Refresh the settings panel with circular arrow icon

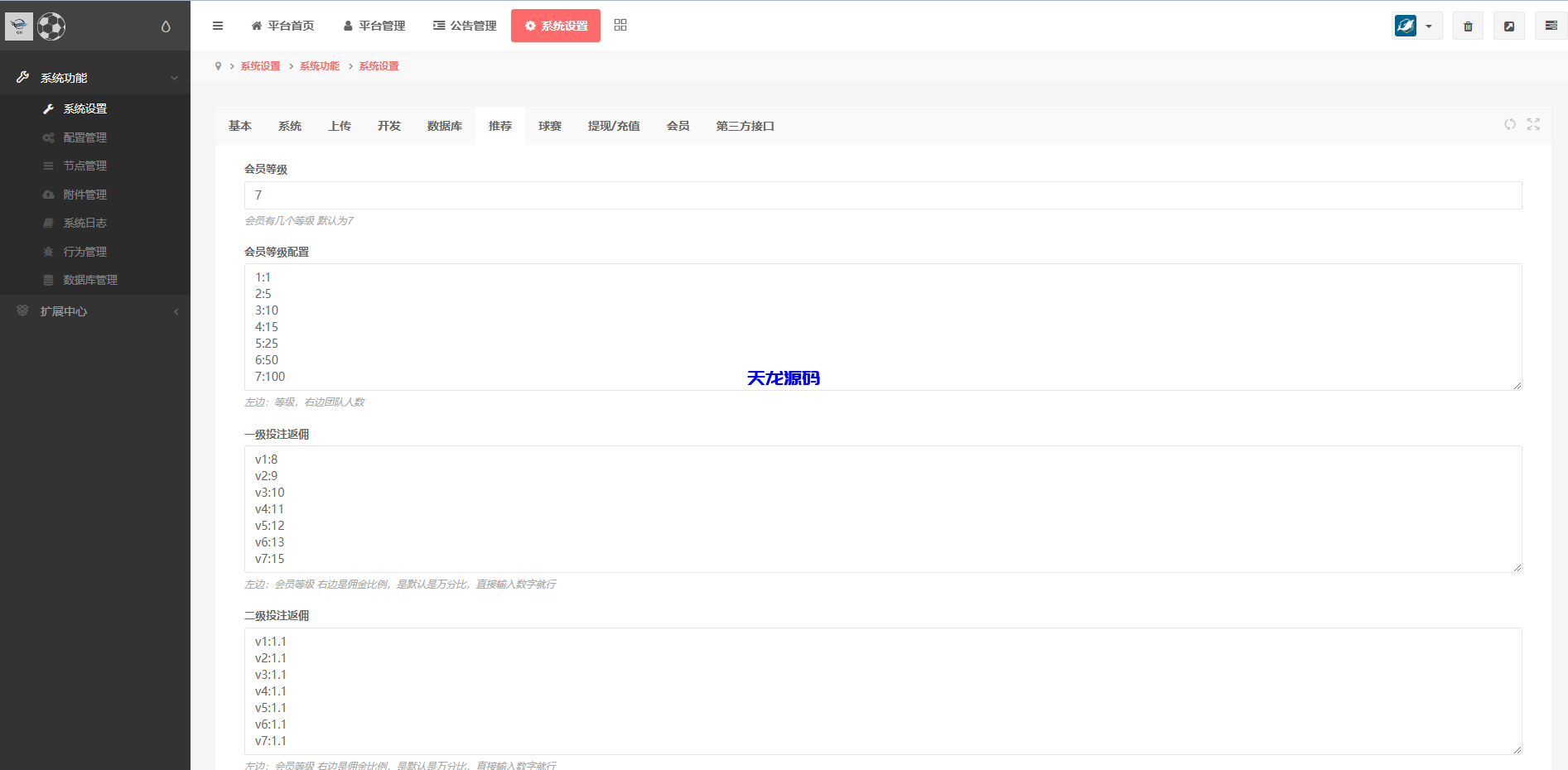coord(1509,124)
